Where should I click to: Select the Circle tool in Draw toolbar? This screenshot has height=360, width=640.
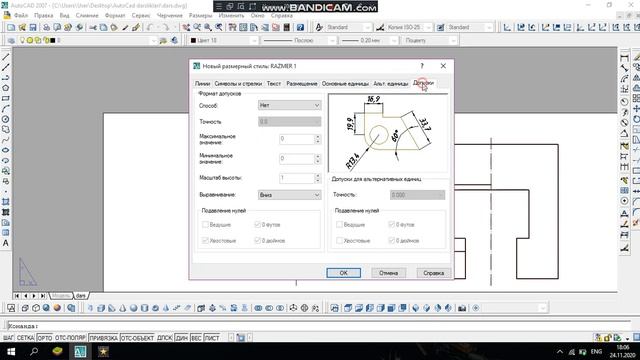6,119
